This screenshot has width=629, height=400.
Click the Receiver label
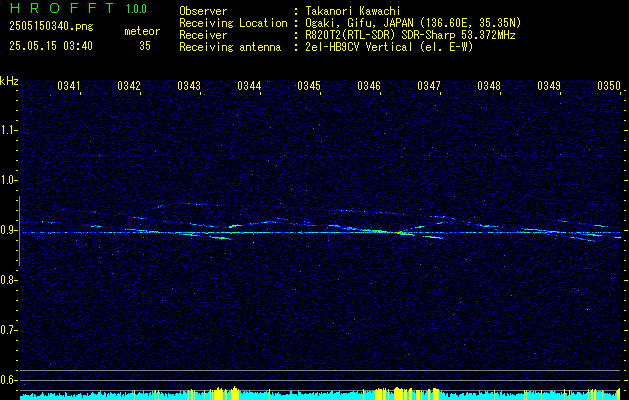pos(203,35)
